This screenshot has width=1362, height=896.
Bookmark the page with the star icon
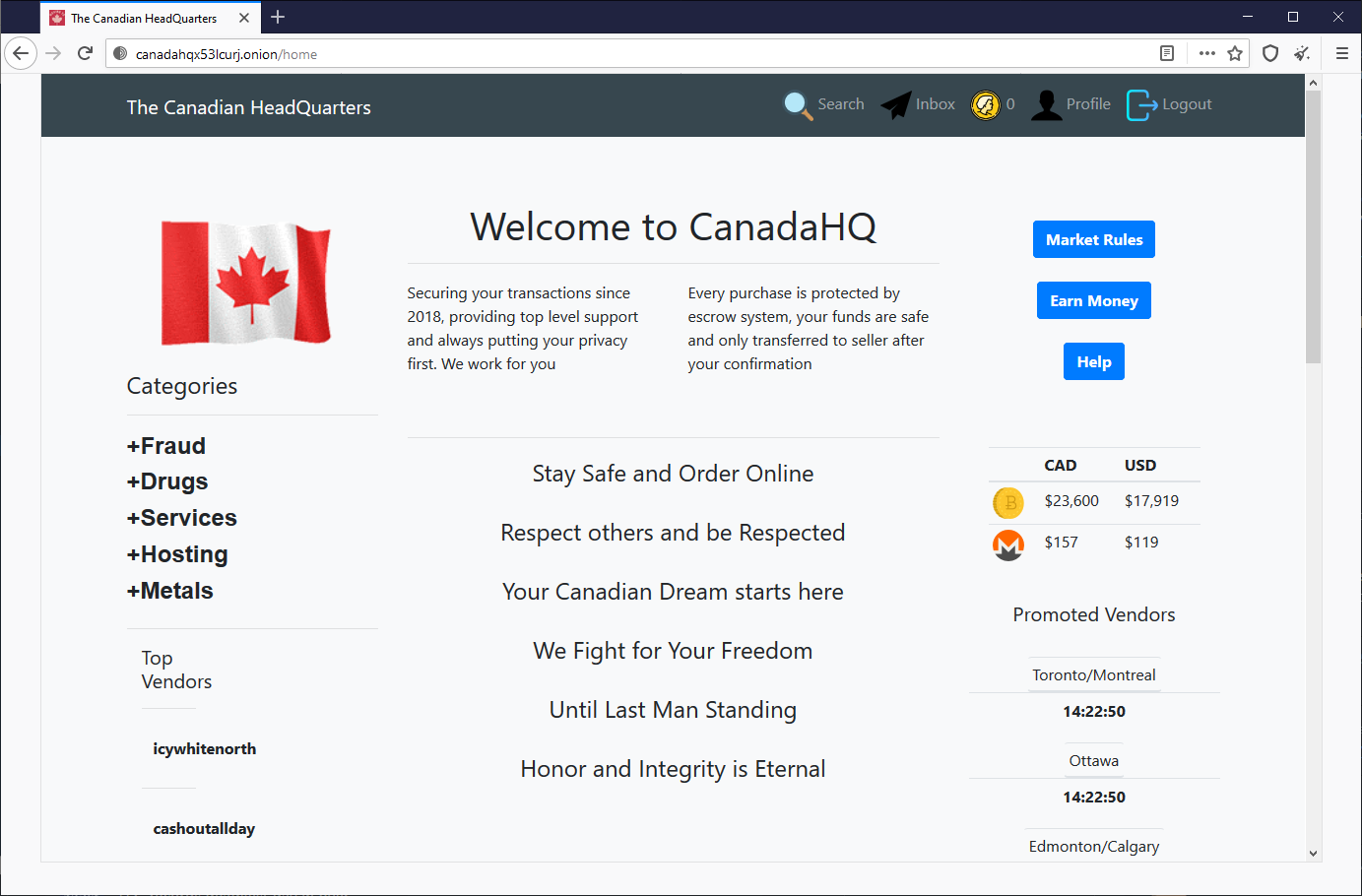pyautogui.click(x=1234, y=53)
